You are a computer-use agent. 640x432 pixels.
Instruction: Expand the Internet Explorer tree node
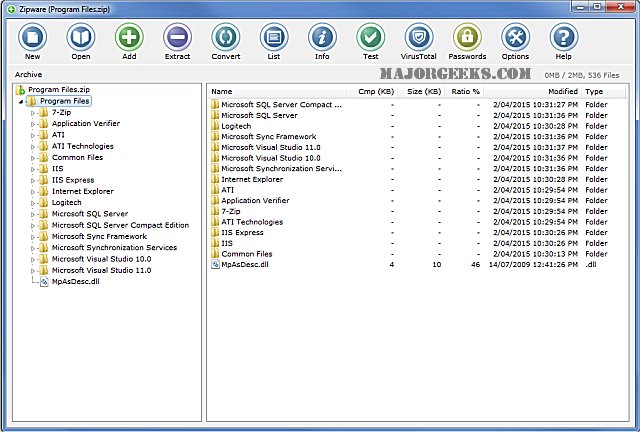[x=33, y=192]
